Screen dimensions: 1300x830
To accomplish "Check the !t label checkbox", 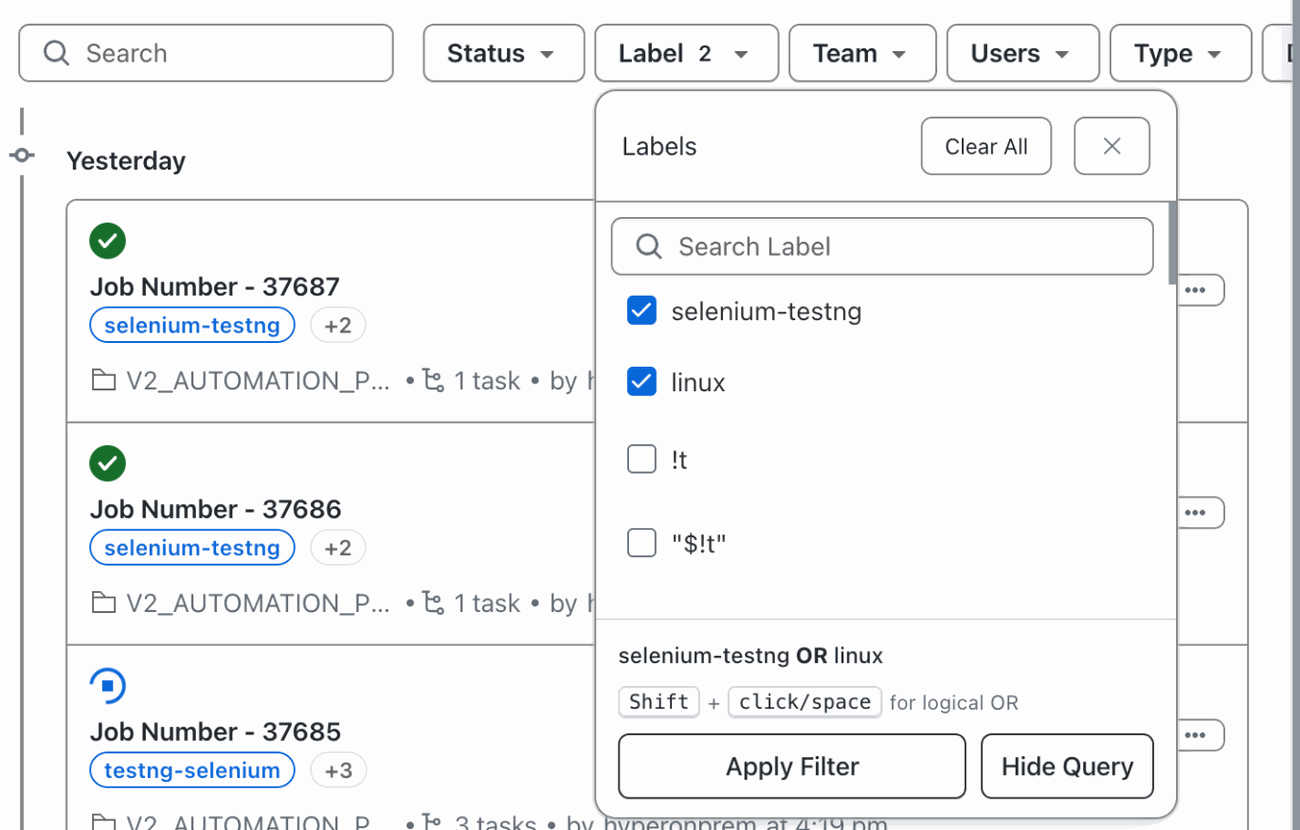I will (642, 459).
